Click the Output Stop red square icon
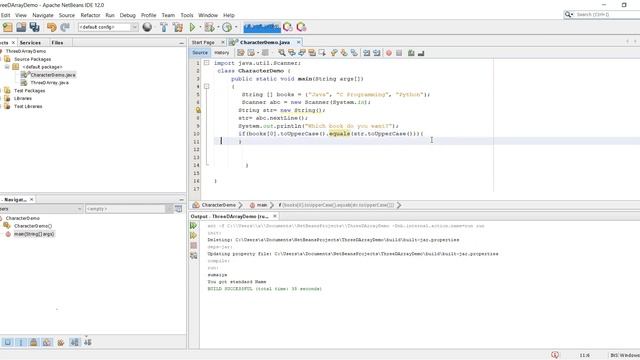This screenshot has width=640, height=360. pyautogui.click(x=193, y=245)
